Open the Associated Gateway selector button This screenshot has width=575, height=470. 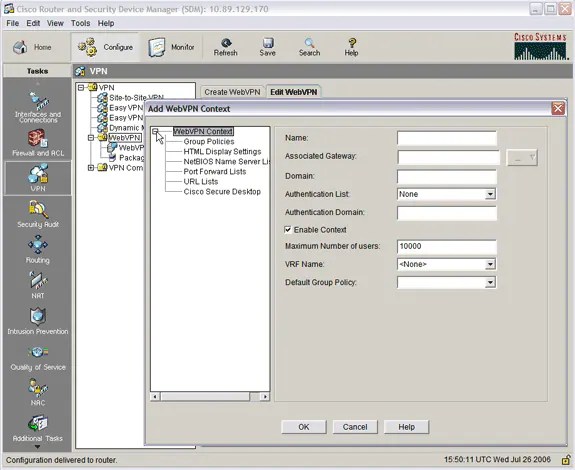(522, 158)
